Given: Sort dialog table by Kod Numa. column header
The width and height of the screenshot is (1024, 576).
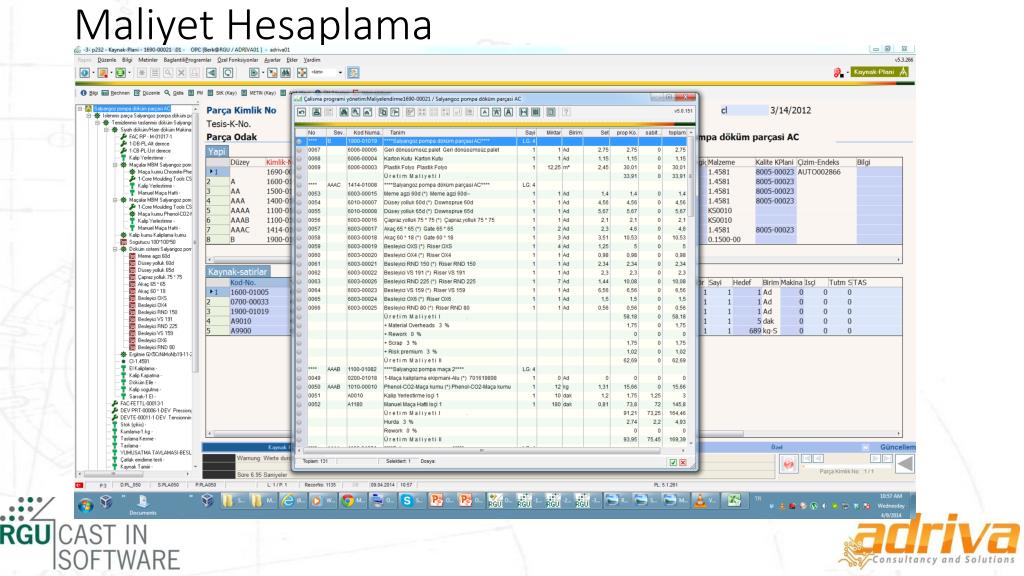Looking at the screenshot, I should tap(366, 133).
